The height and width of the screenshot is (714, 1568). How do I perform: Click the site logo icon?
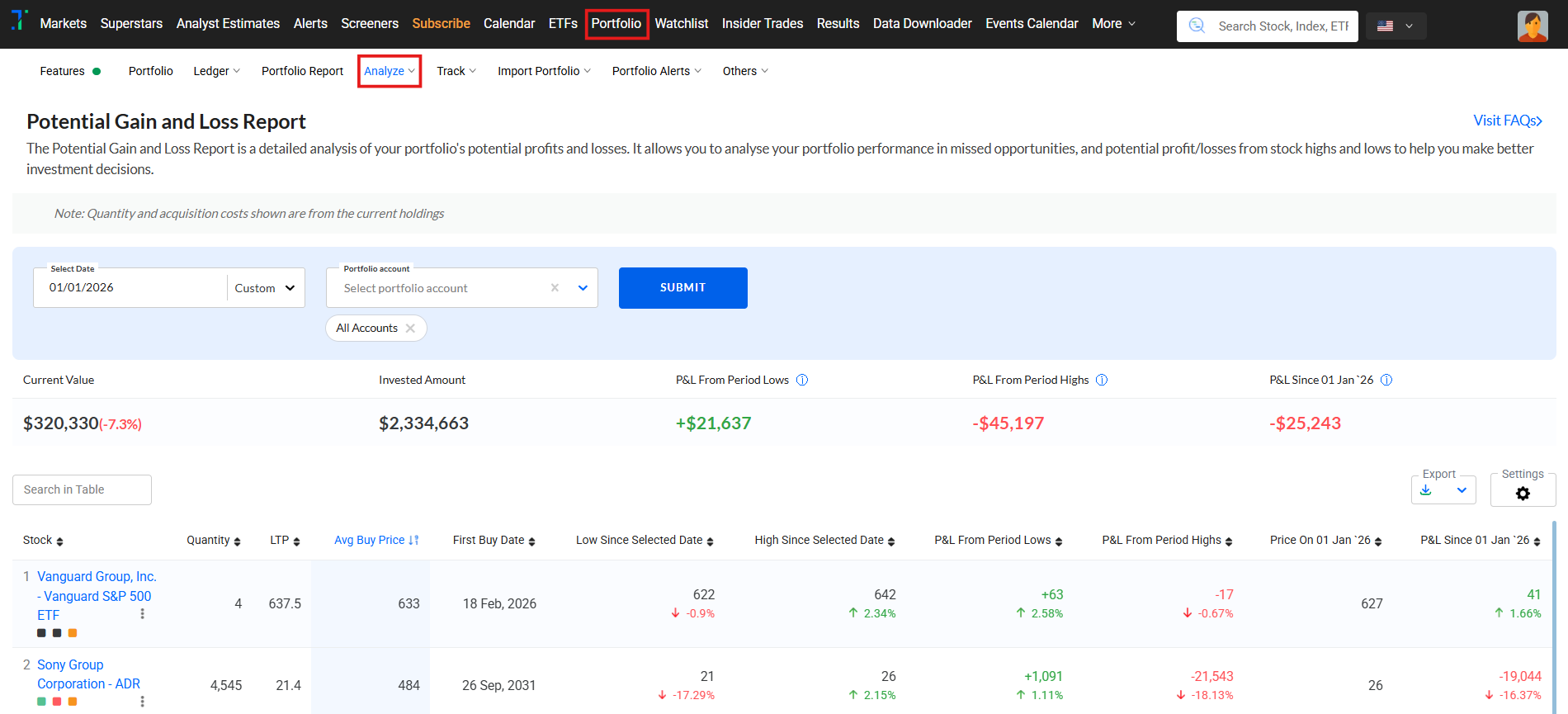click(x=20, y=21)
